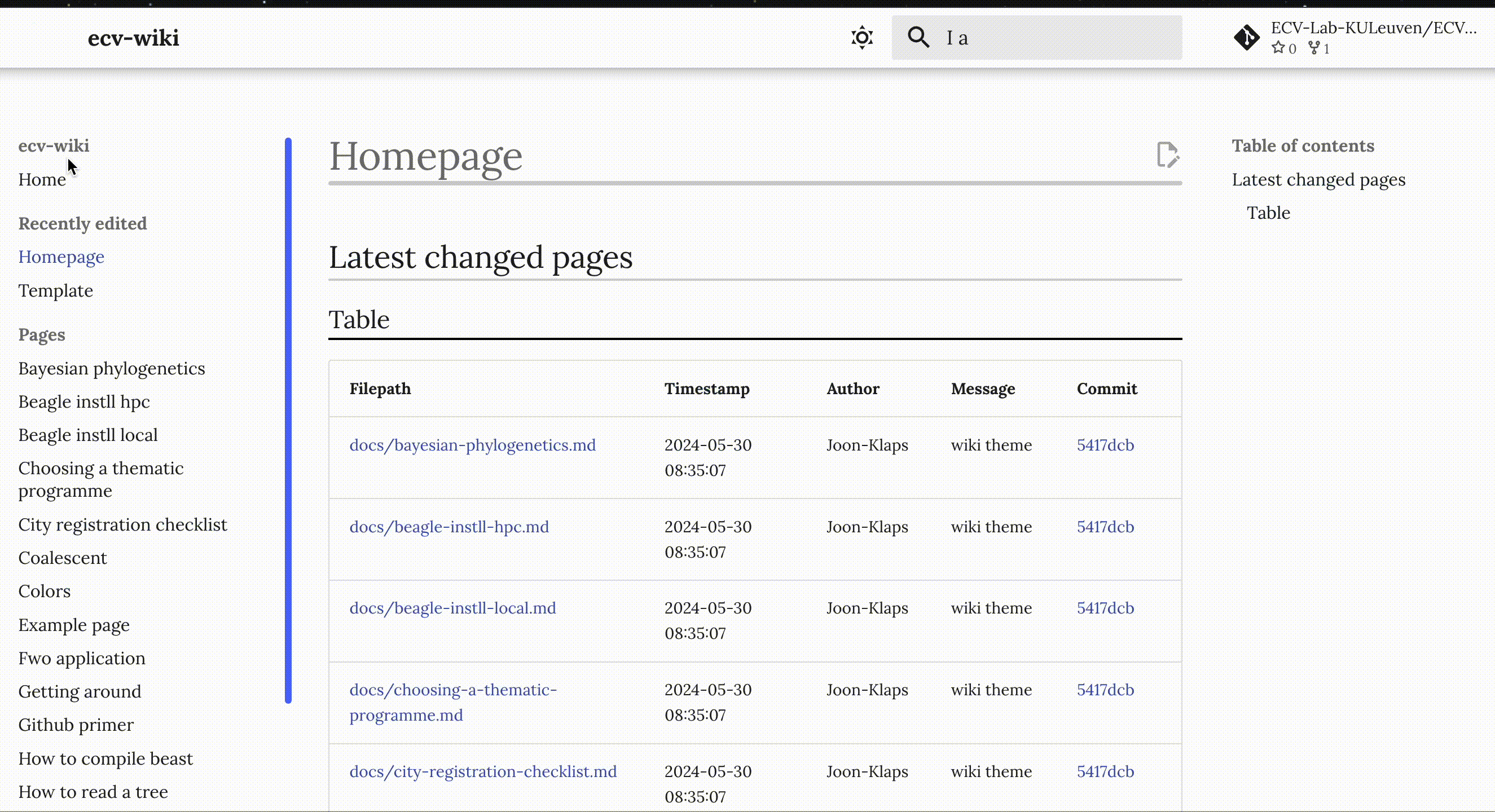Jump to 'Latest changed pages' in table of contents
The width and height of the screenshot is (1495, 812).
click(1319, 180)
